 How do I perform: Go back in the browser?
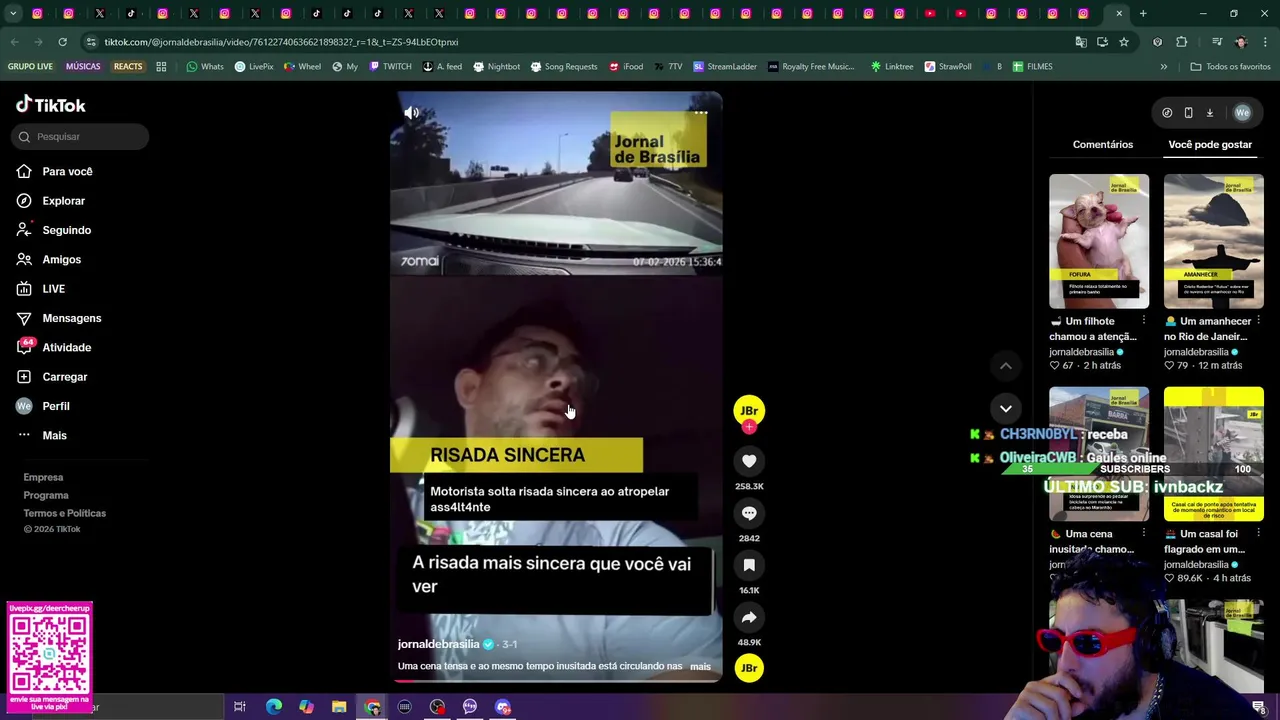(14, 42)
